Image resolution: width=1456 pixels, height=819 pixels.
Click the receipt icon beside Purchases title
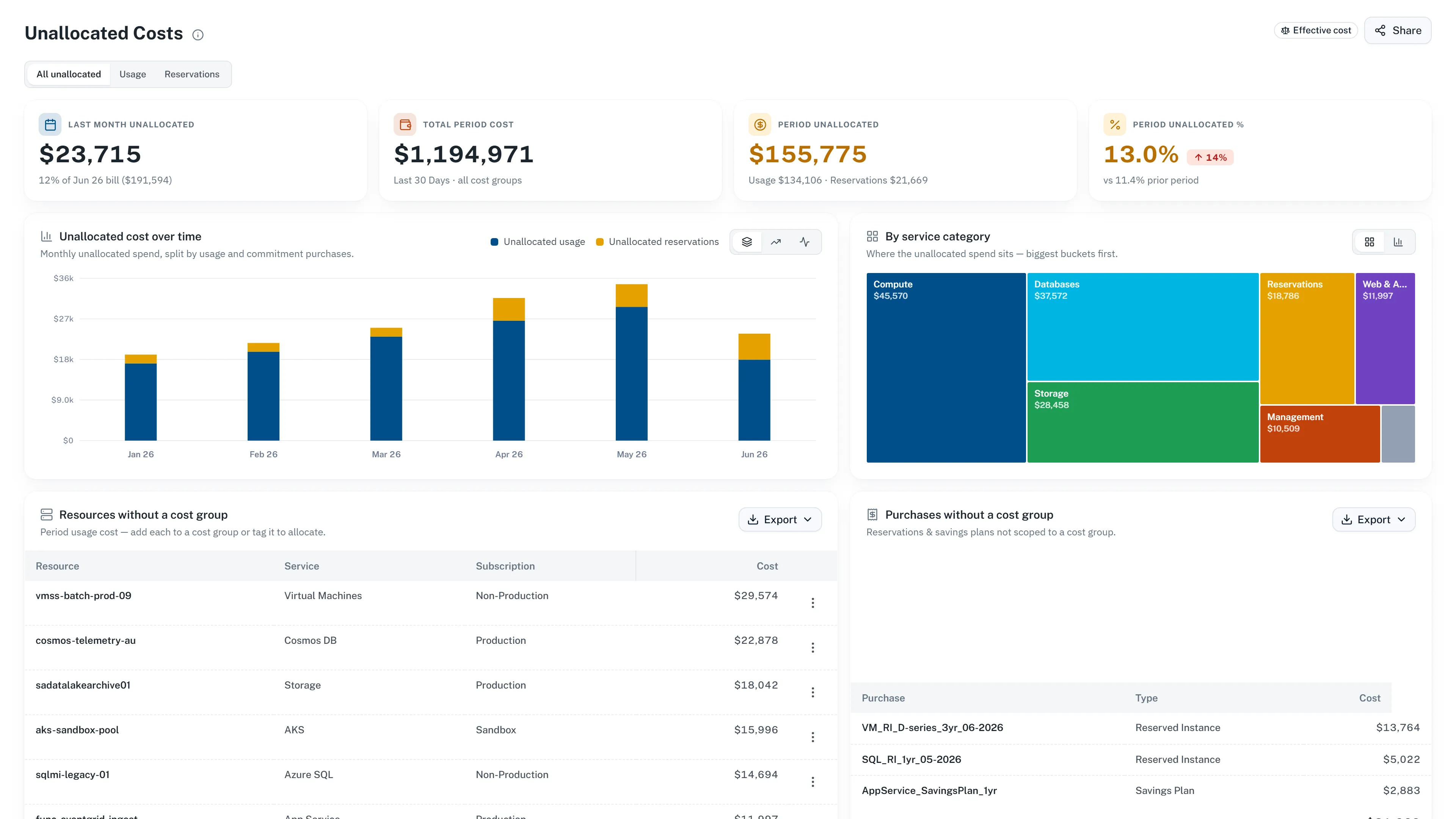(x=872, y=515)
